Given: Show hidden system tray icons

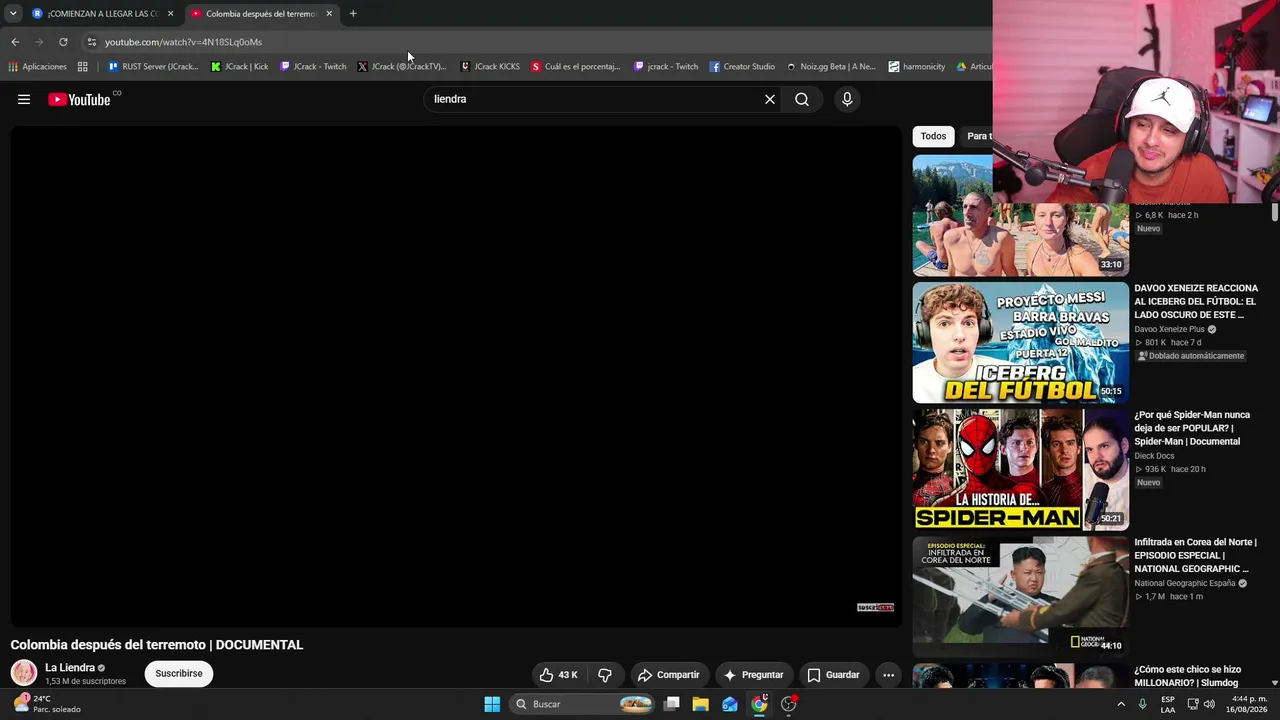Looking at the screenshot, I should 1121,704.
